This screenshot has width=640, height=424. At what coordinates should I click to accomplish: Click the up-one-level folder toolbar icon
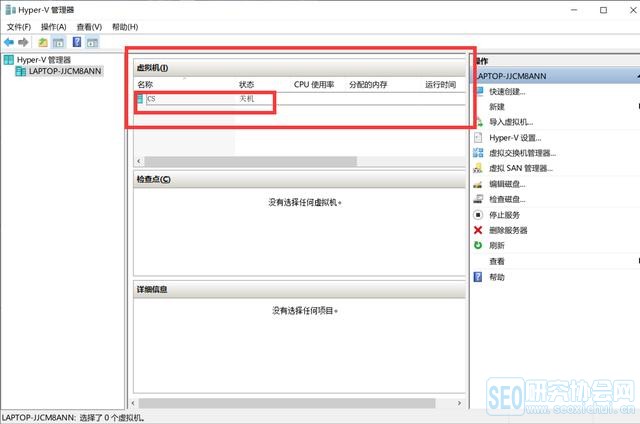click(x=43, y=42)
